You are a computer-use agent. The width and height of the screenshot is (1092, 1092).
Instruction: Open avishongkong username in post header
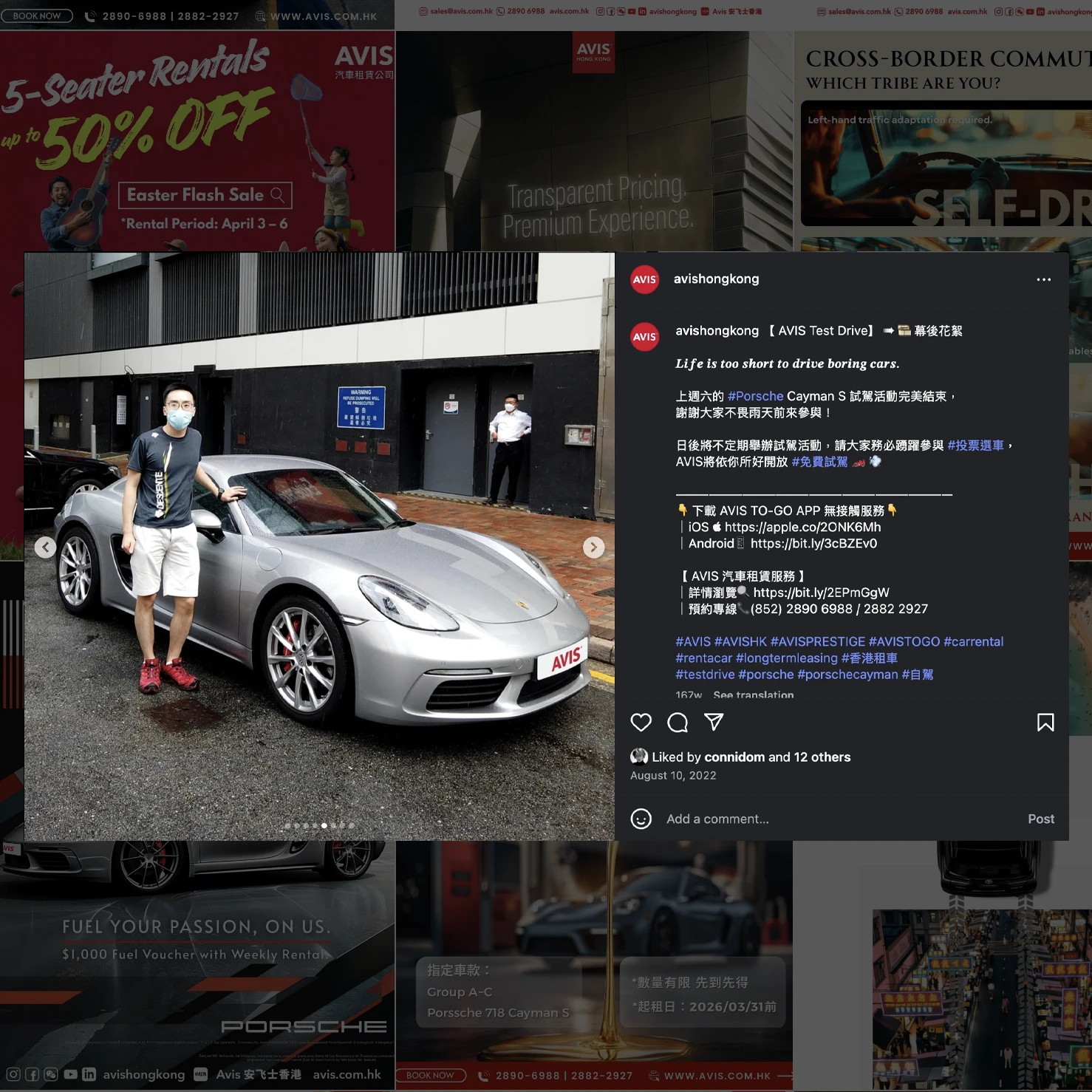point(716,279)
